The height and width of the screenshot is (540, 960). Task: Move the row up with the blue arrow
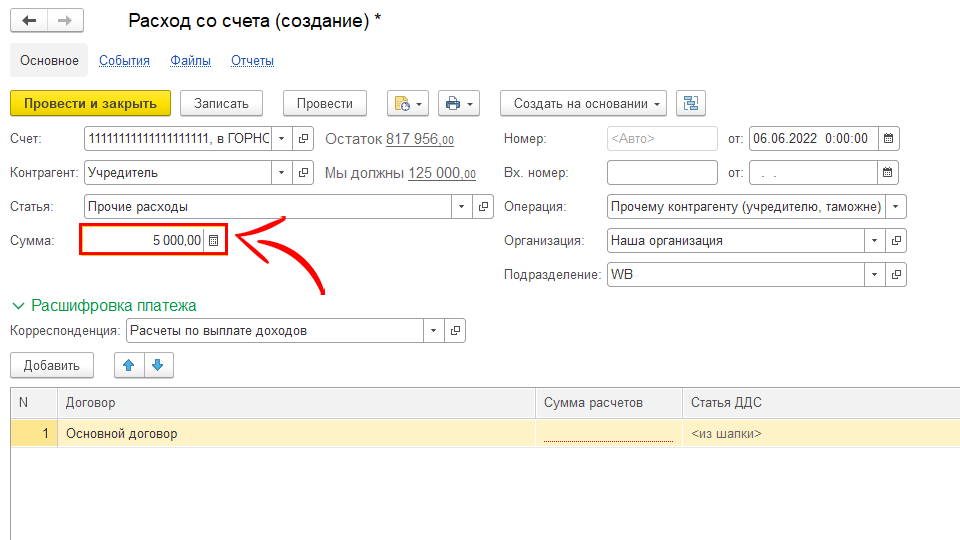pos(128,366)
